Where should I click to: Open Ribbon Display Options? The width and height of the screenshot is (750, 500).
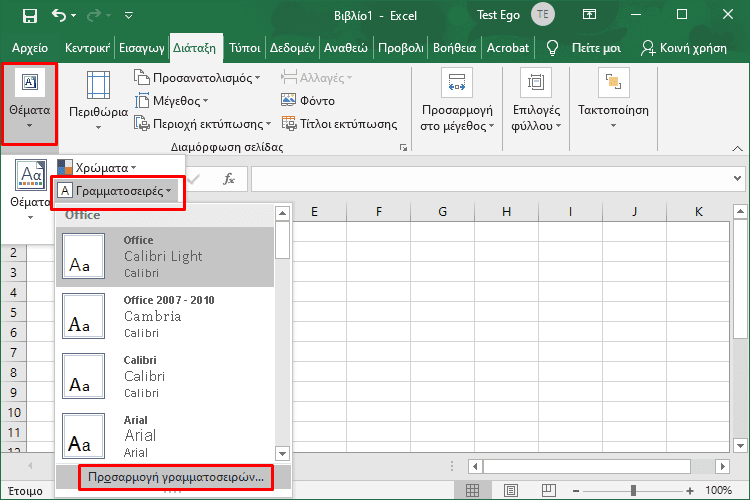point(589,15)
